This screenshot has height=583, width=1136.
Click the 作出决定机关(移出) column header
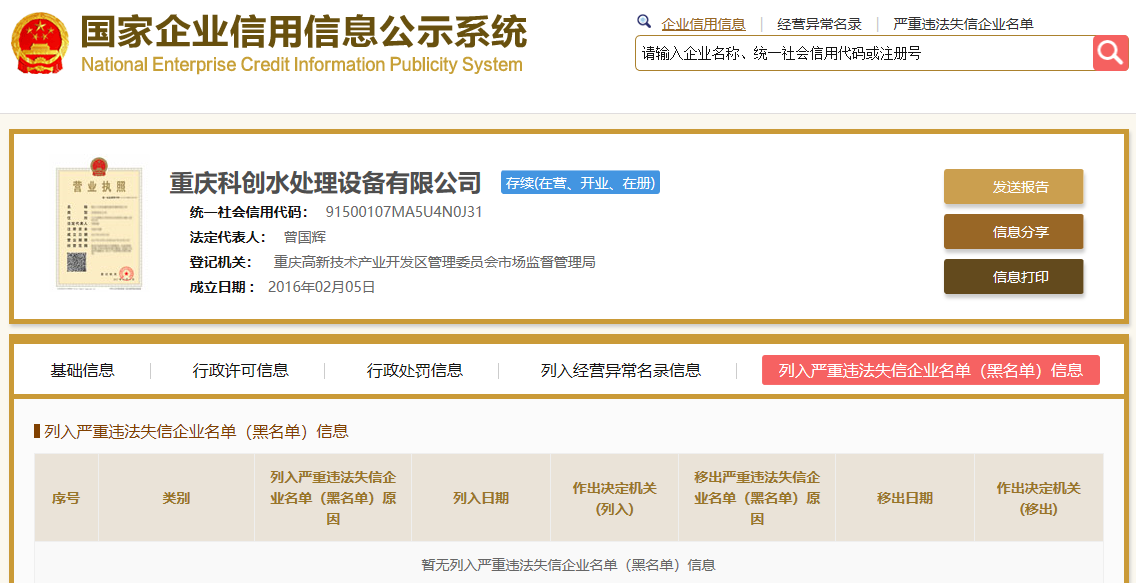[x=1039, y=498]
